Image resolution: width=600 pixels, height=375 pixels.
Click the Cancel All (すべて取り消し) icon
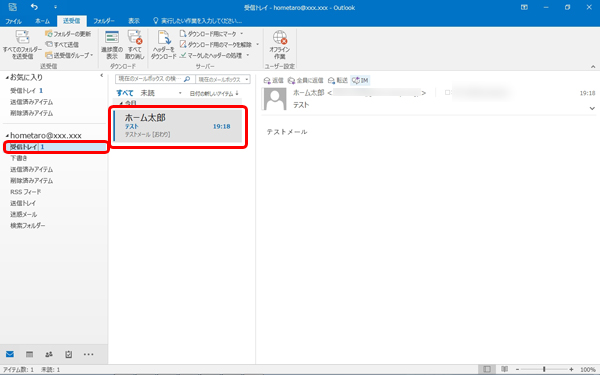pyautogui.click(x=135, y=38)
